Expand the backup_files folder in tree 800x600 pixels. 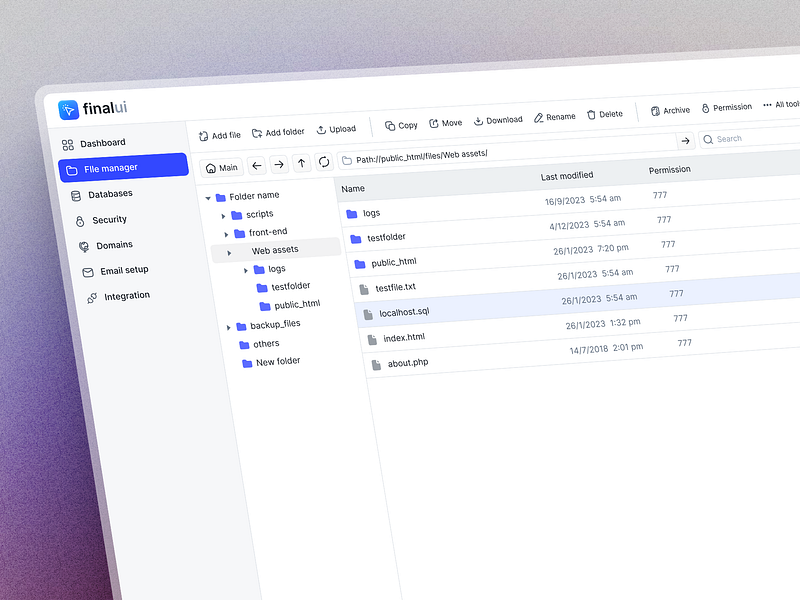point(228,327)
